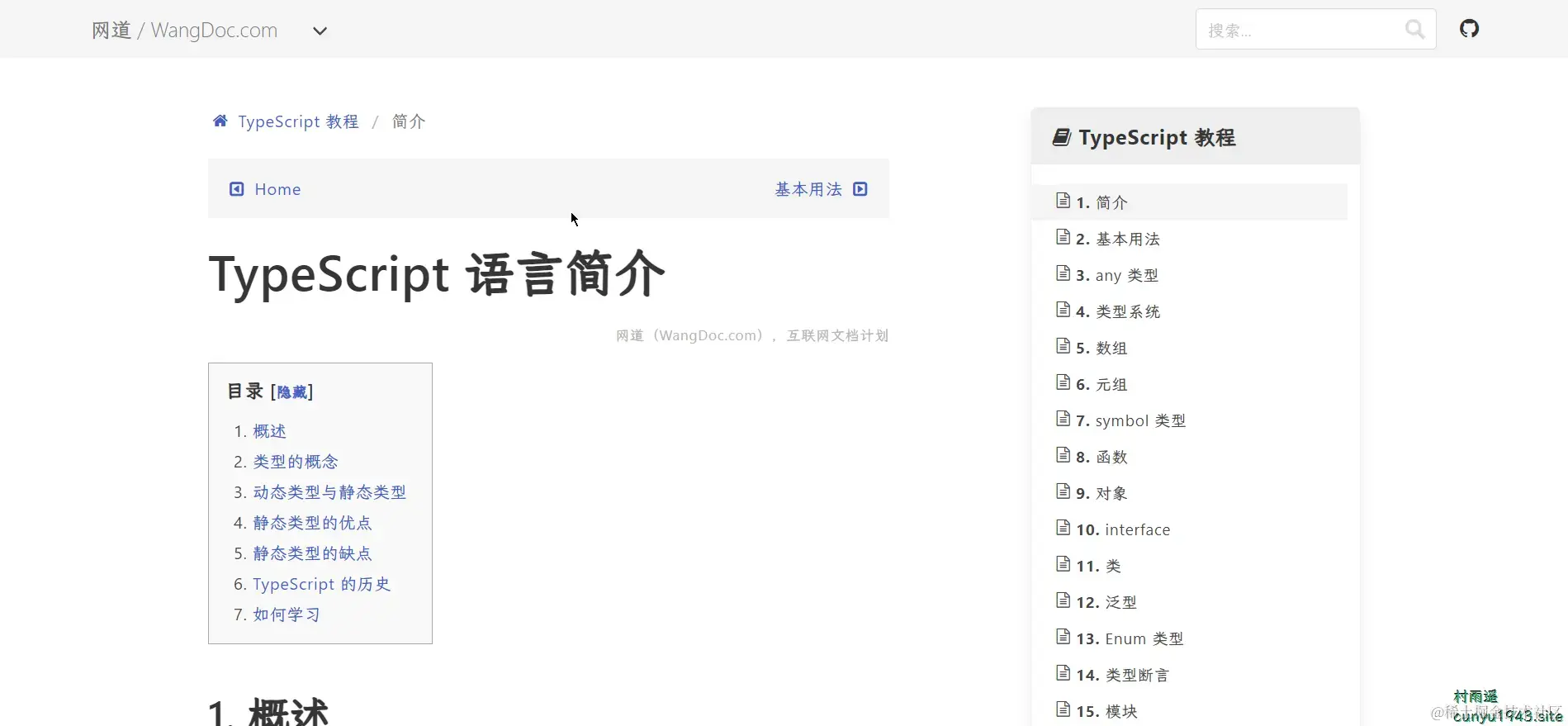
Task: Open 2. 基本用法 chapter in sidebar
Action: click(1189, 238)
